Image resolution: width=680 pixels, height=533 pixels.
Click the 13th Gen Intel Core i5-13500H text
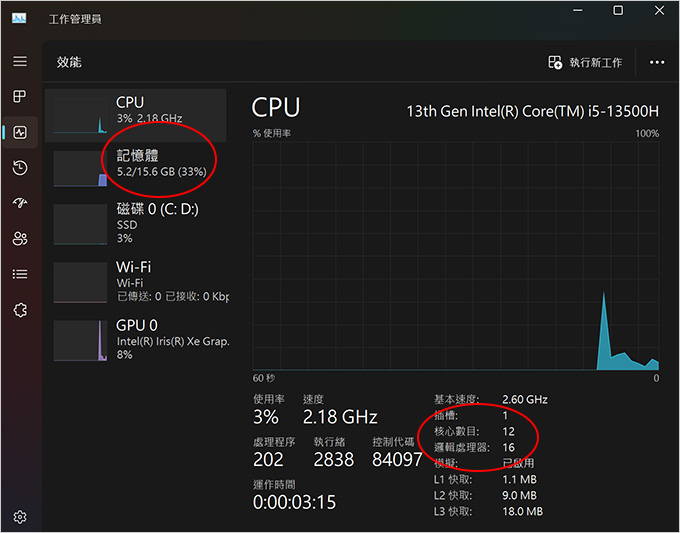(x=533, y=111)
